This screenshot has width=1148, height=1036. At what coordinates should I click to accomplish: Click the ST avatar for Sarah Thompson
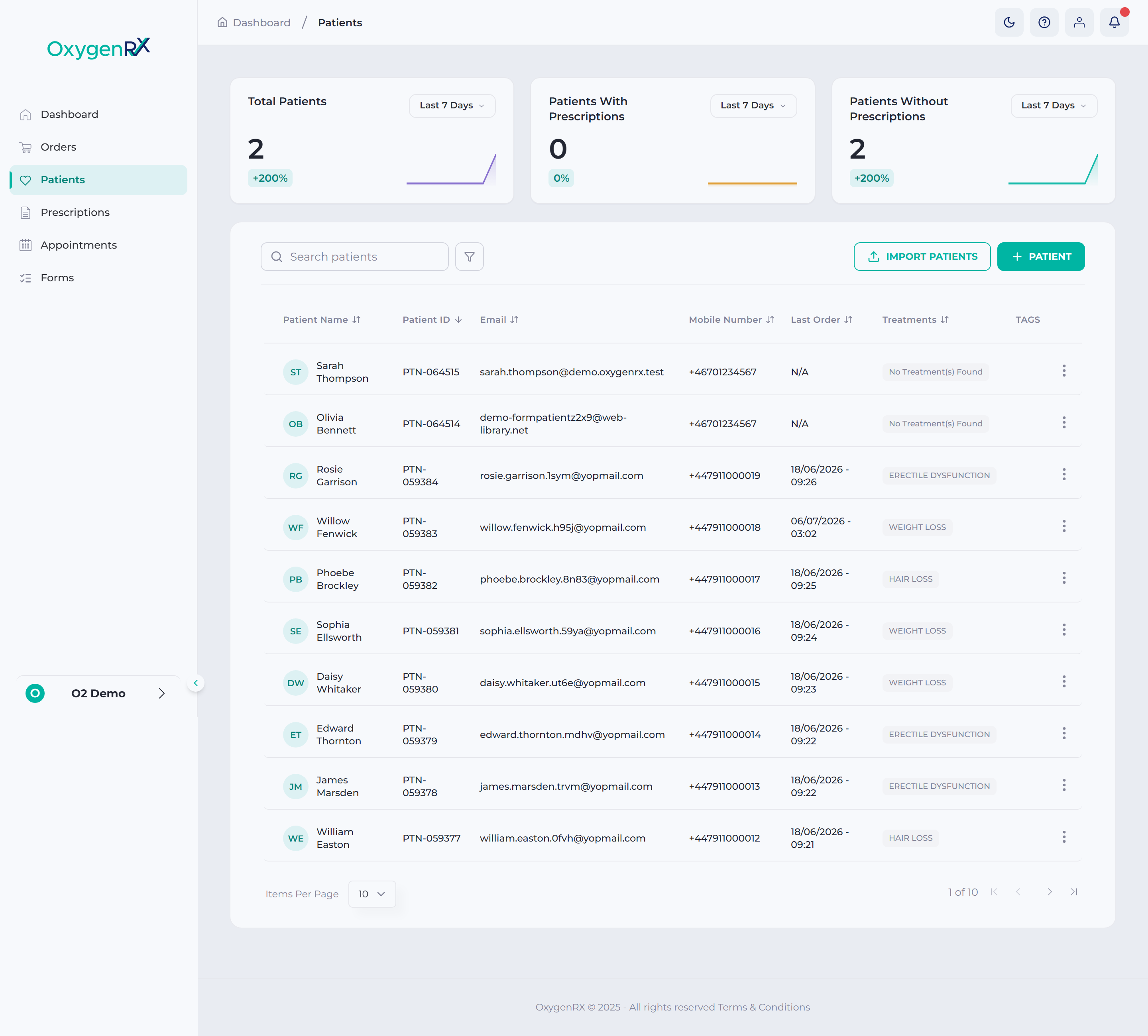coord(295,372)
